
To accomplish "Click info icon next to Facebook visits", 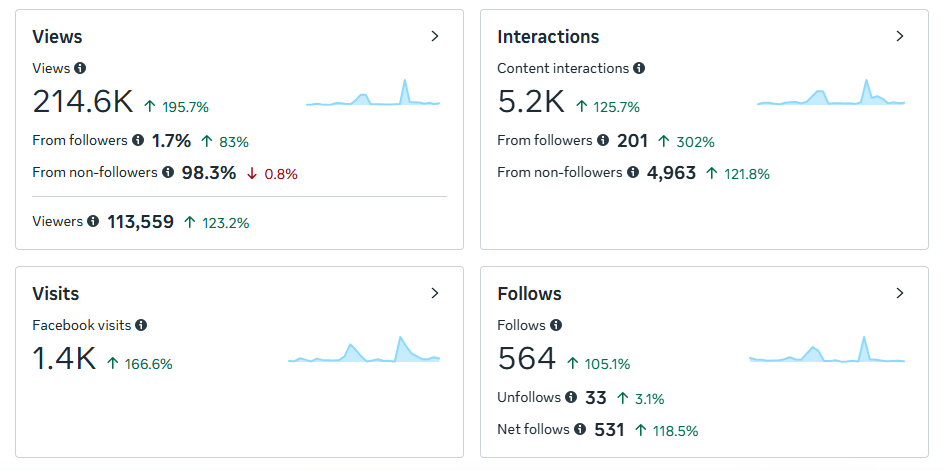I will (x=141, y=325).
